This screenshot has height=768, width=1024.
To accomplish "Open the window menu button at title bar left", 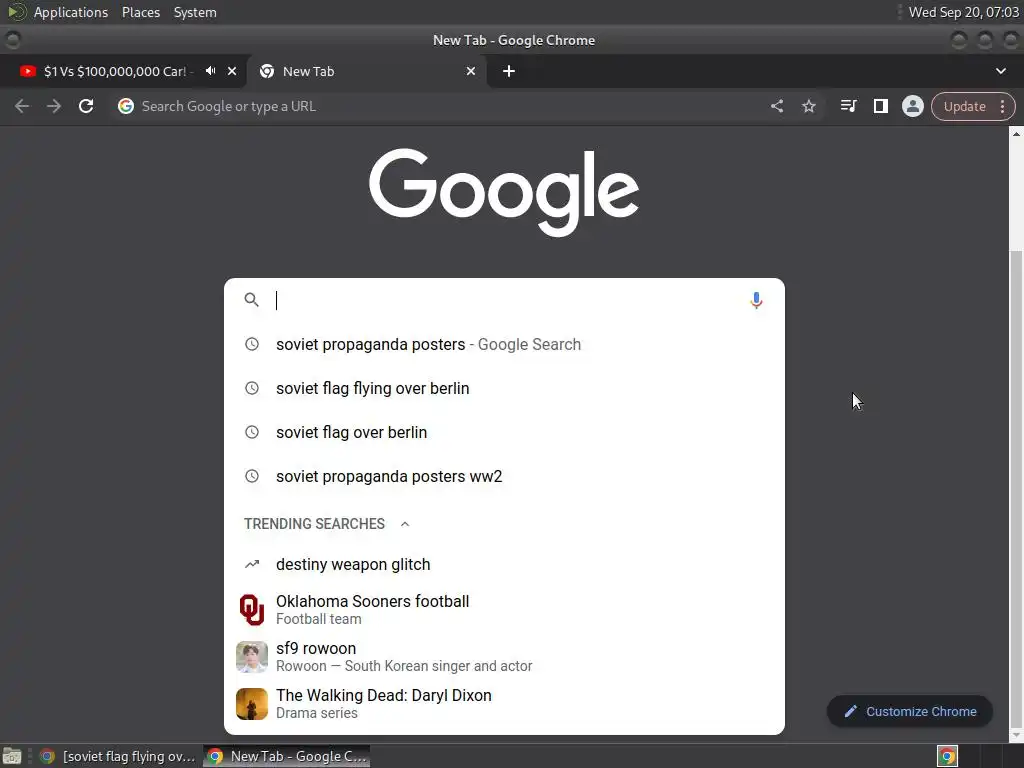I will pos(12,40).
